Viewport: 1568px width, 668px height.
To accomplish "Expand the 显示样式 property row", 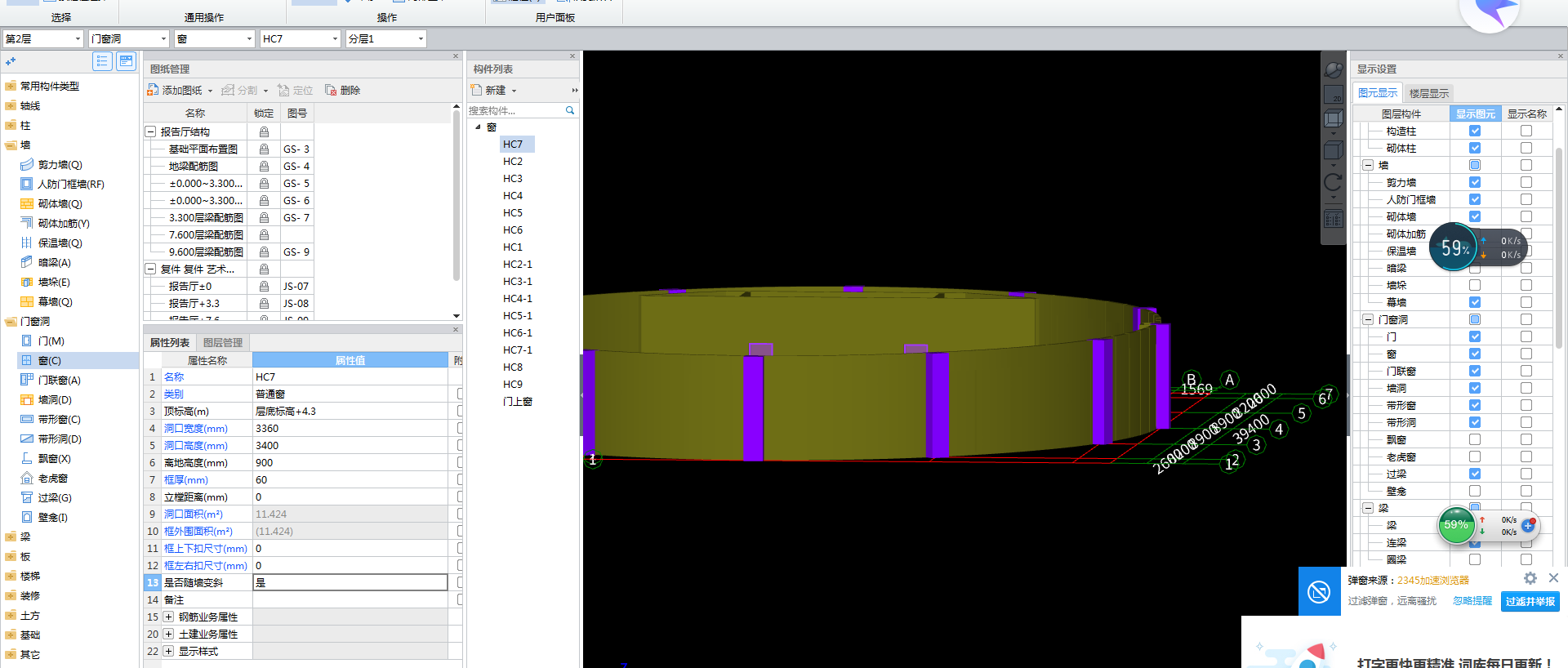I will click(168, 651).
